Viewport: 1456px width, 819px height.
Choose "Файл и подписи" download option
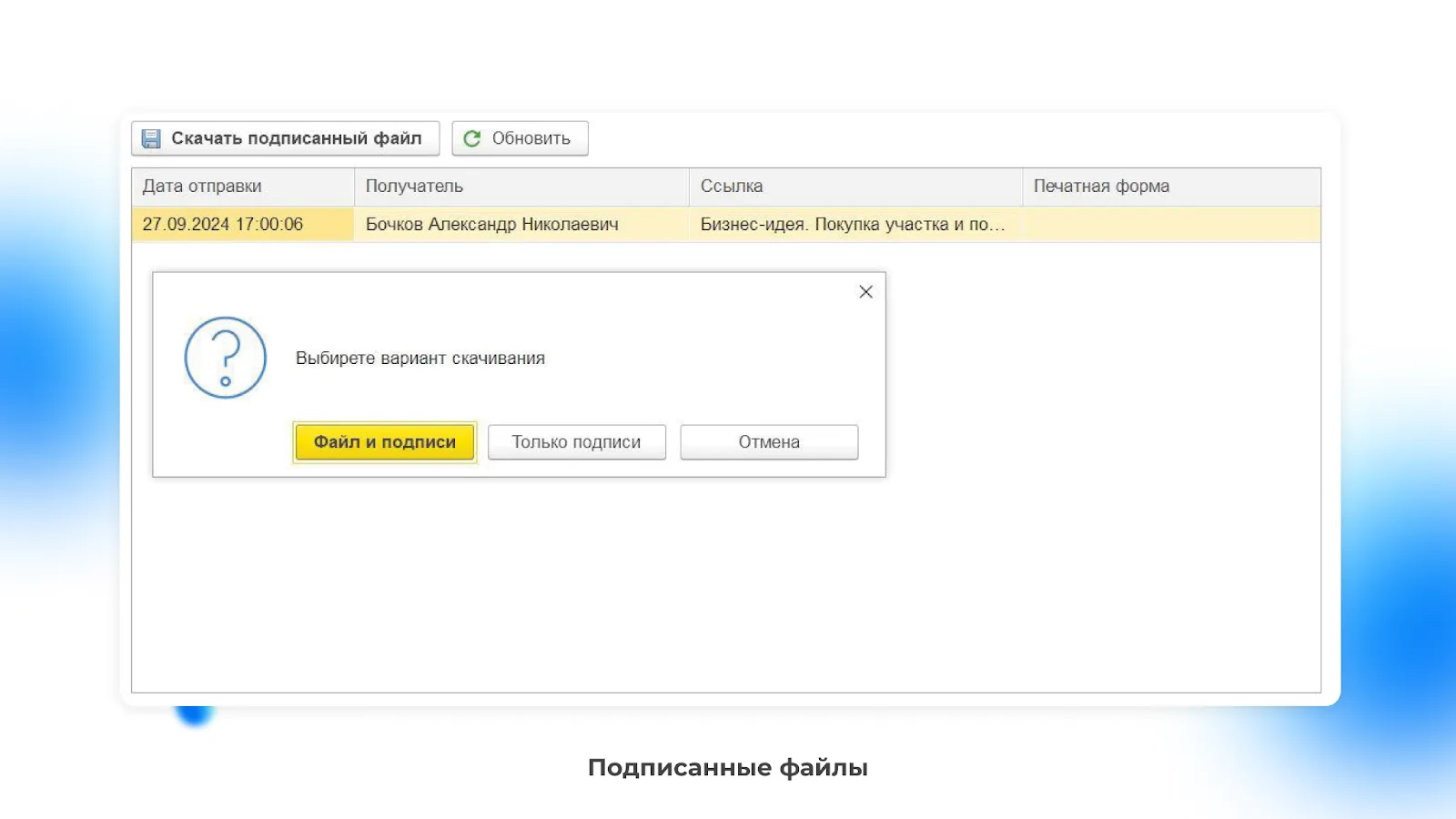click(385, 442)
